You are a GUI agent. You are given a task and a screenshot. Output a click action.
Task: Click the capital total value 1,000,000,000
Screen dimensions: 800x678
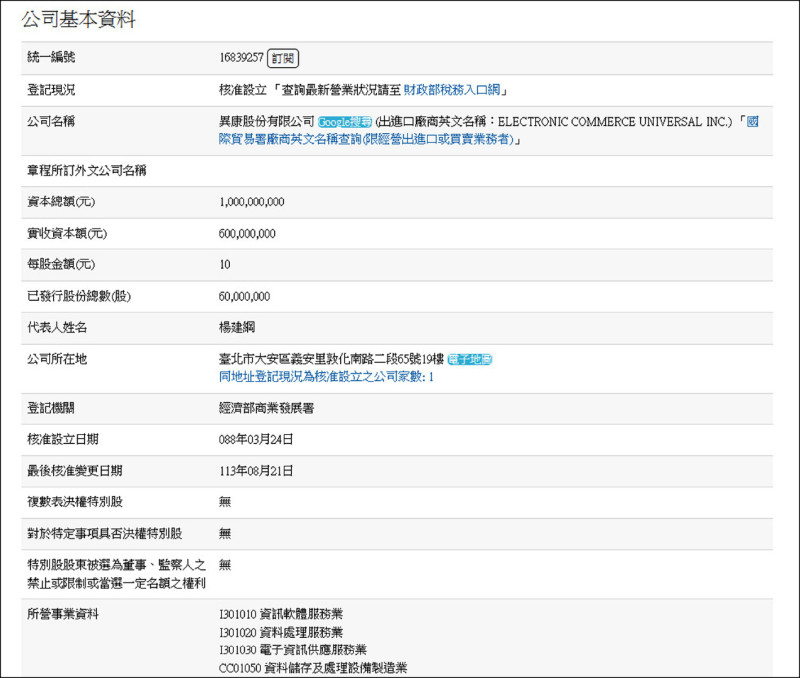point(251,202)
